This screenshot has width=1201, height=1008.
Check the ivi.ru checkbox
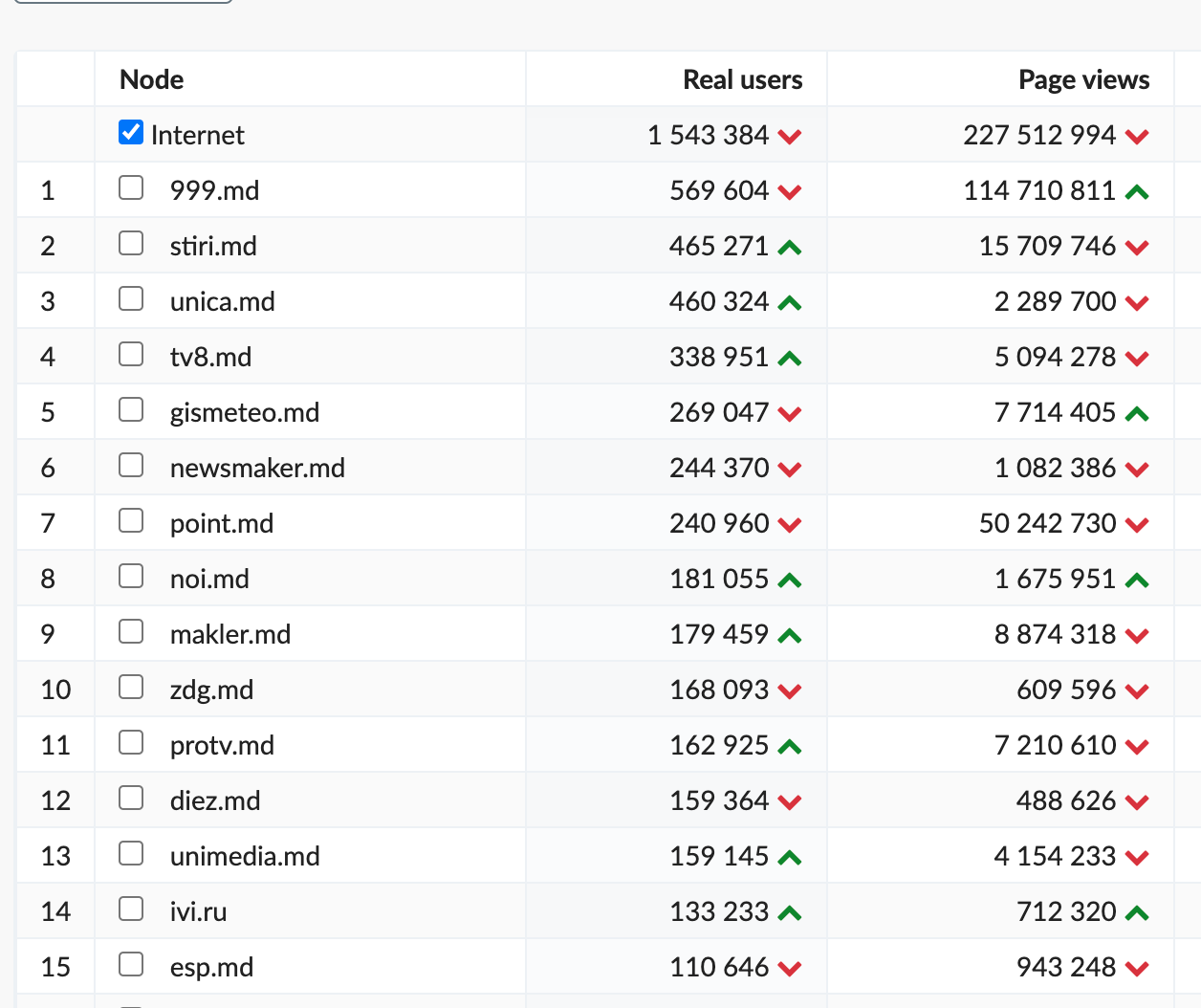[x=131, y=909]
